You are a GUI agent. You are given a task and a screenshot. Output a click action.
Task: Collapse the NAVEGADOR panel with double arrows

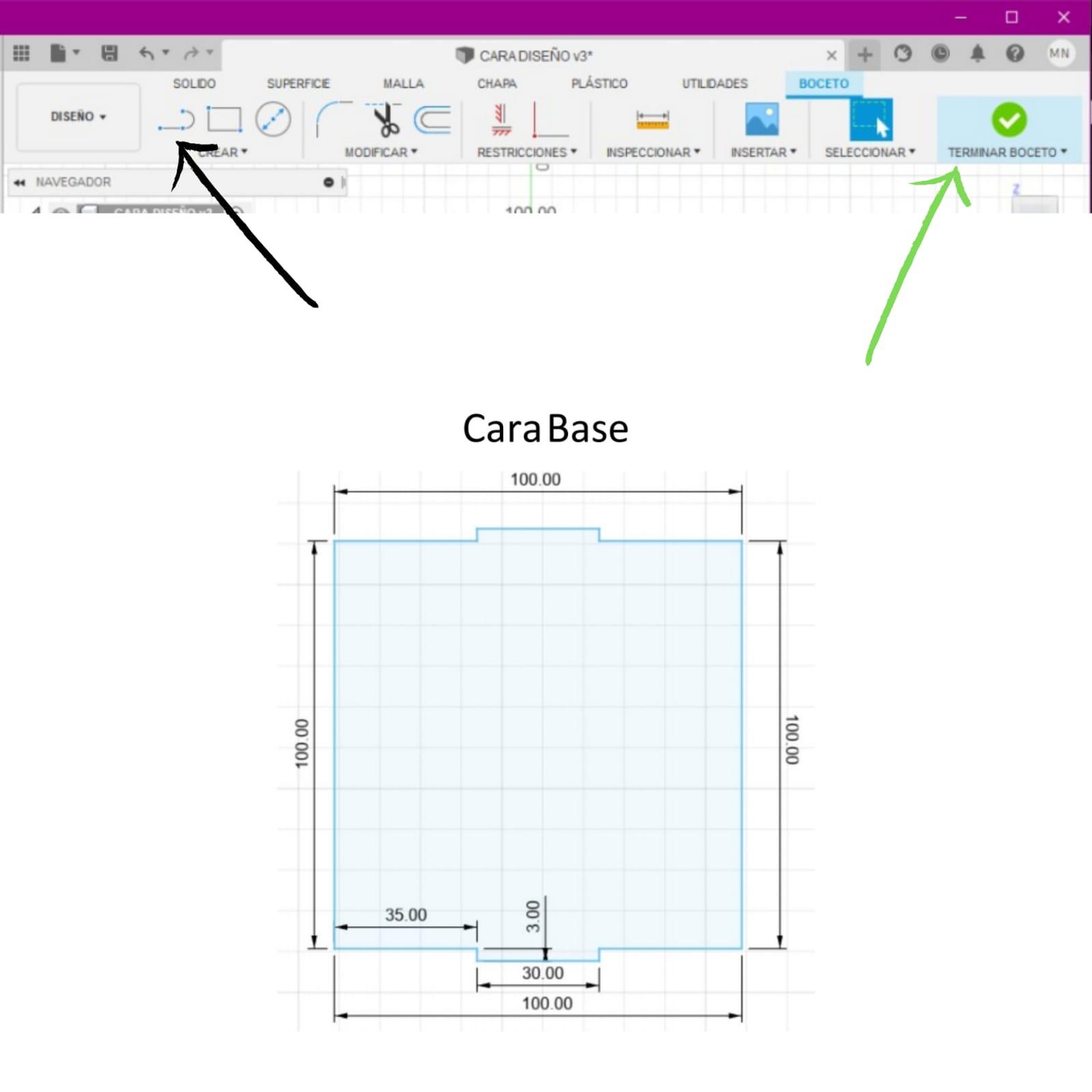20,182
